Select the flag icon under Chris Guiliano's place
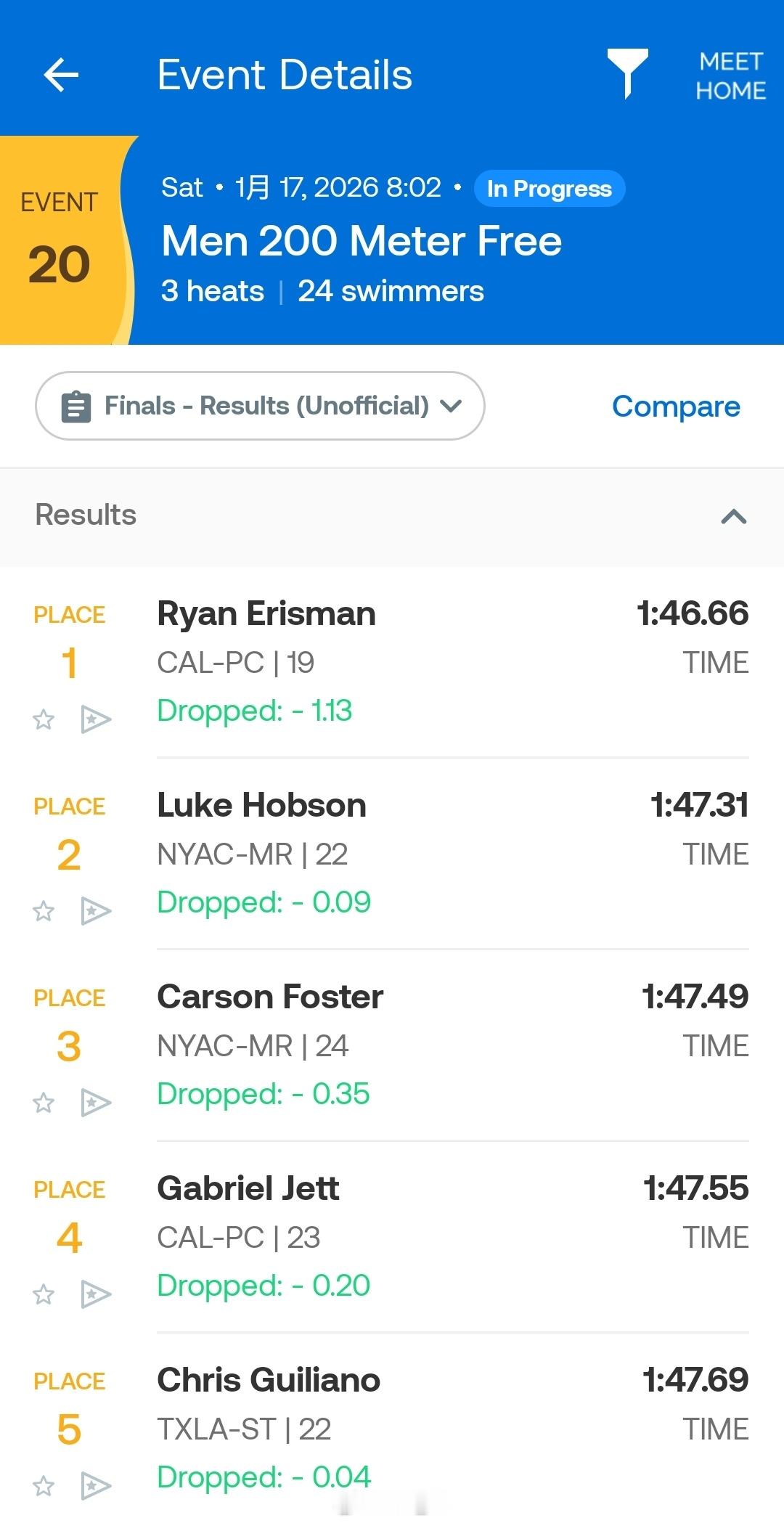Viewport: 784px width, 1523px height. pyautogui.click(x=95, y=1485)
